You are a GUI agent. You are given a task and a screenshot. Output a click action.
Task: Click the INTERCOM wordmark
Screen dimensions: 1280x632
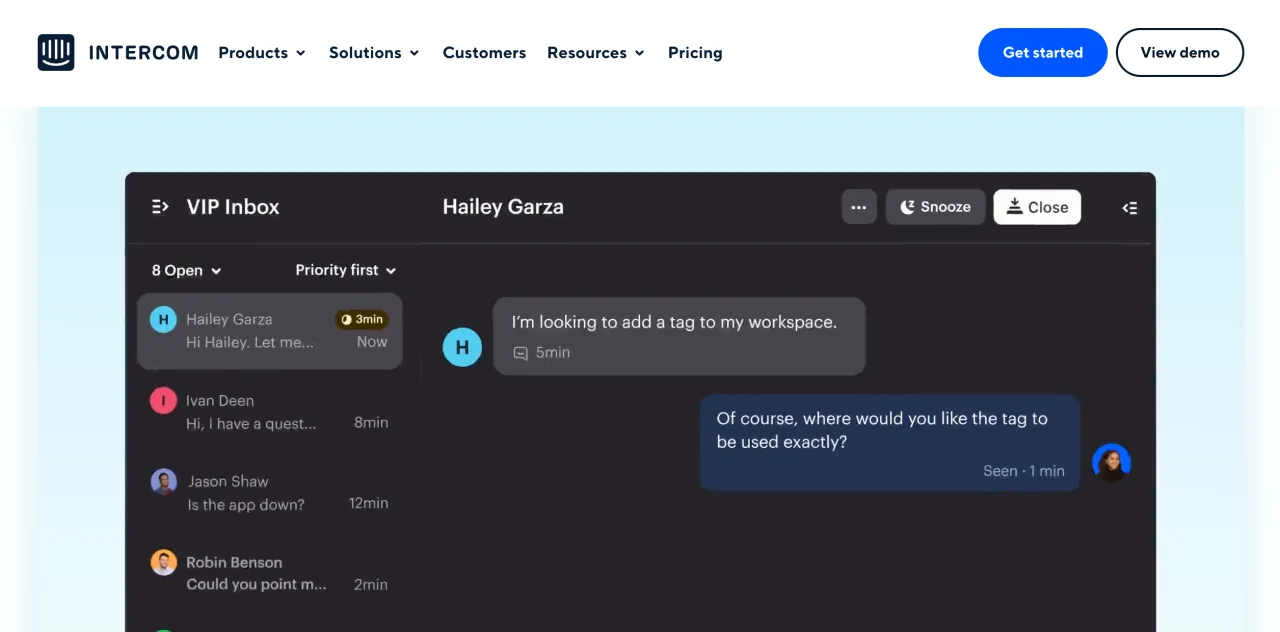pyautogui.click(x=143, y=53)
